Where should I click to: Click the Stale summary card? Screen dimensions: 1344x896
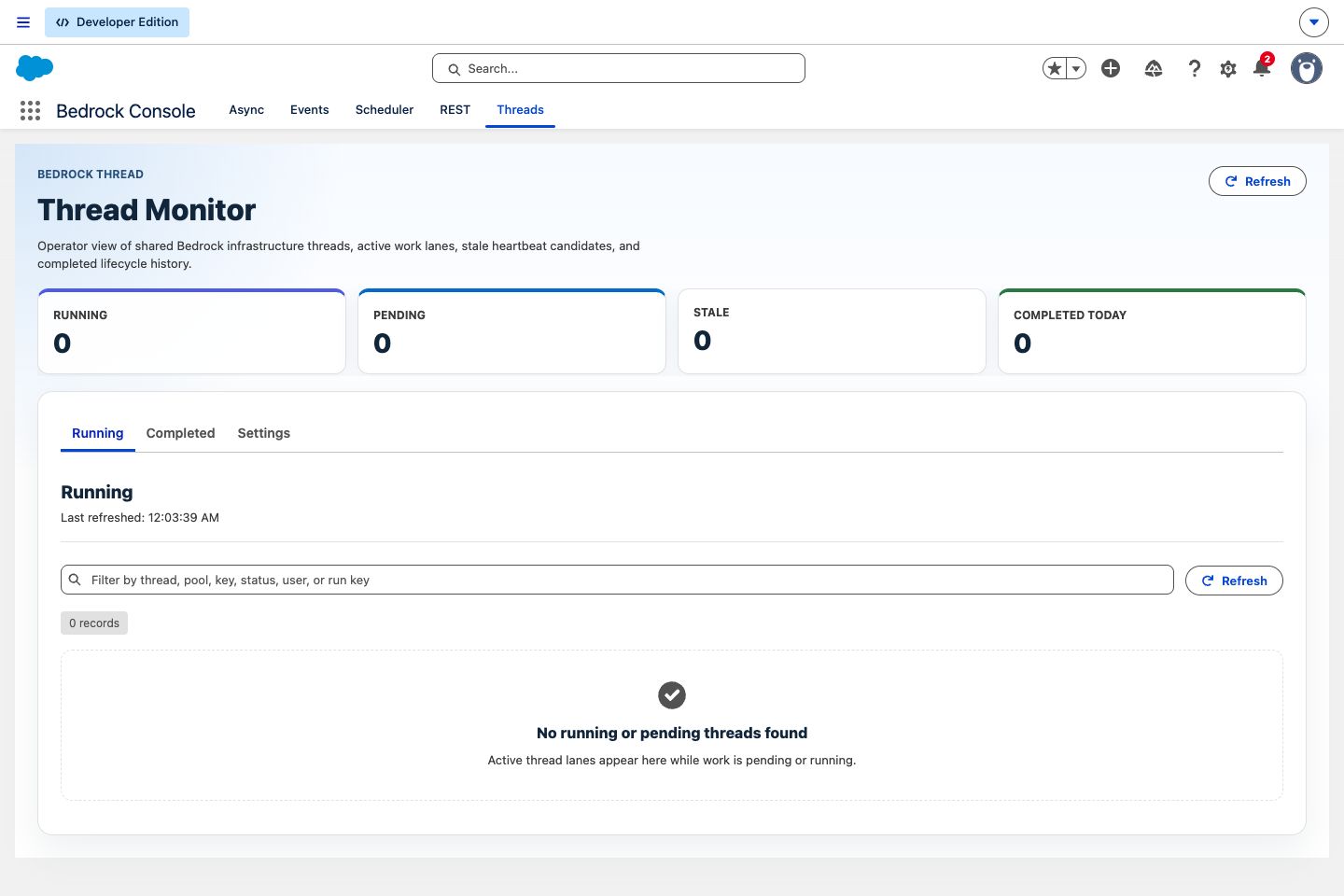(x=832, y=331)
